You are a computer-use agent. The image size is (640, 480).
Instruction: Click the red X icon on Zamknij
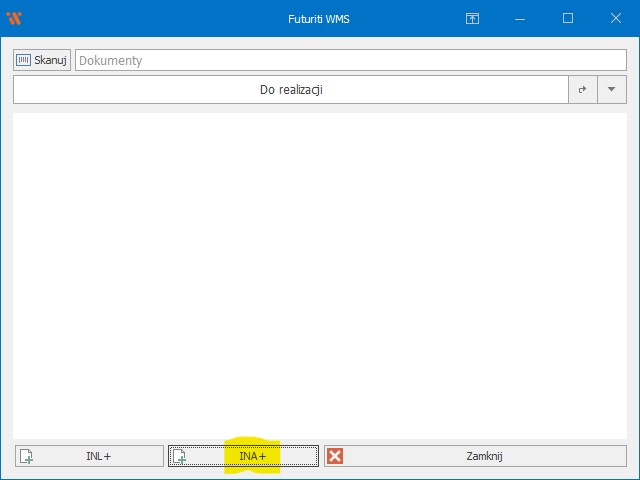[335, 456]
